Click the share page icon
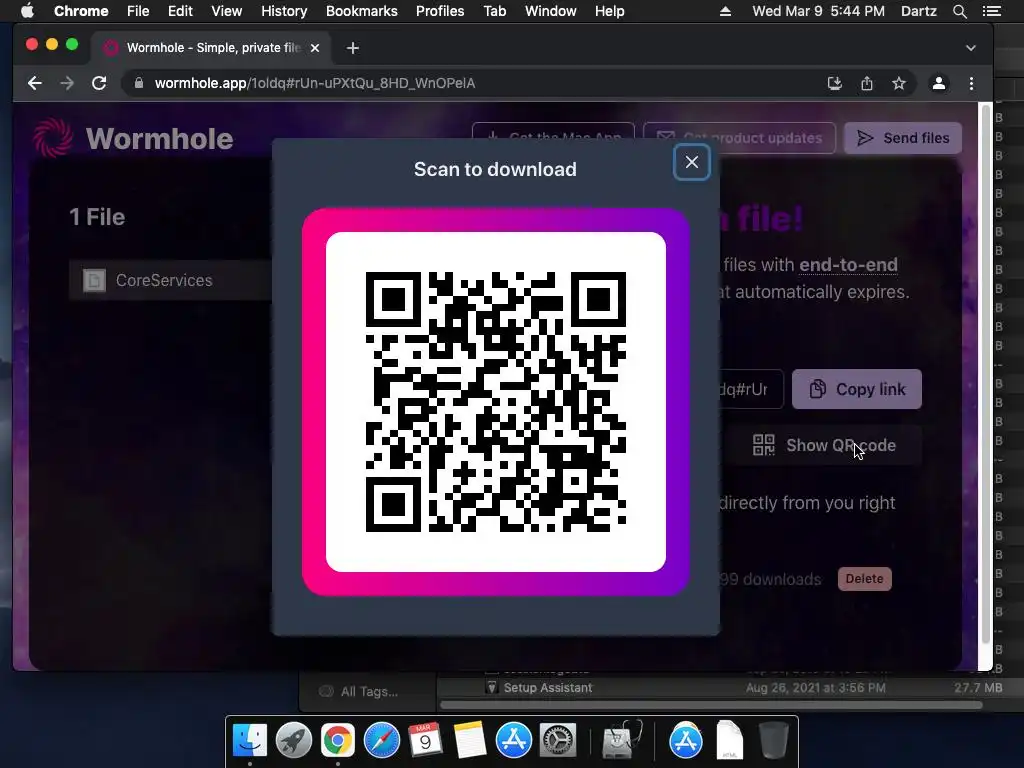Image resolution: width=1024 pixels, height=768 pixels. pyautogui.click(x=867, y=83)
